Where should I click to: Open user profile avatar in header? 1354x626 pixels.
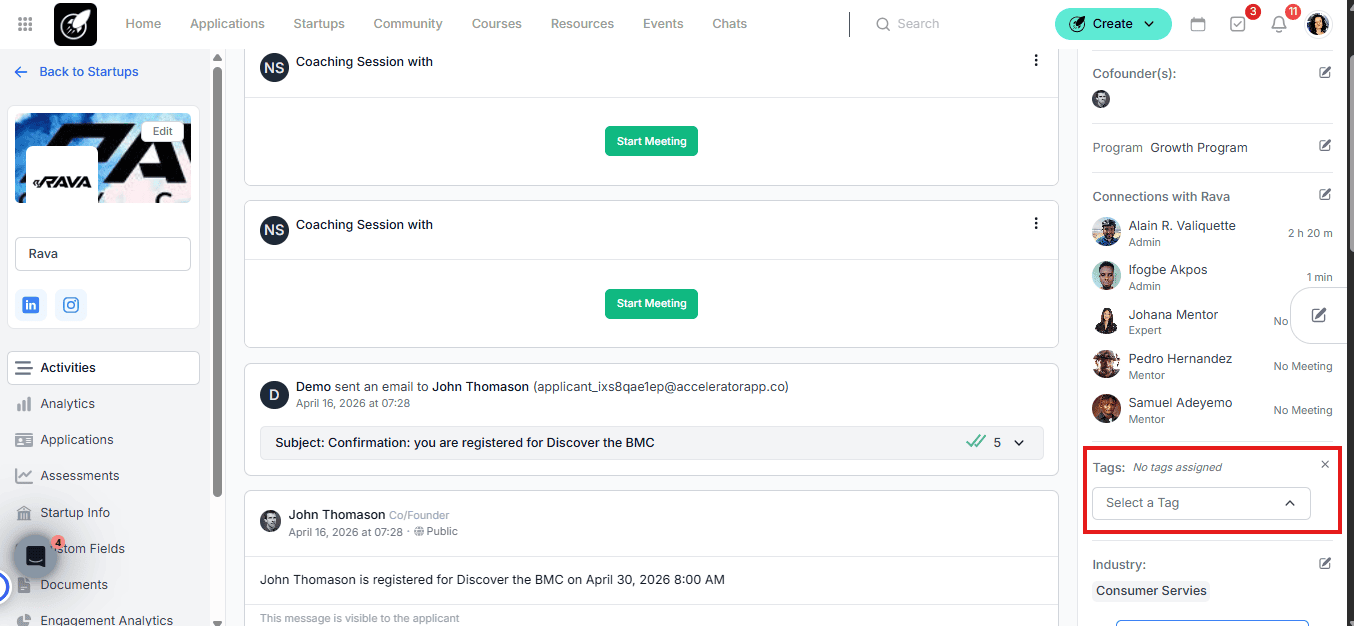click(1319, 24)
